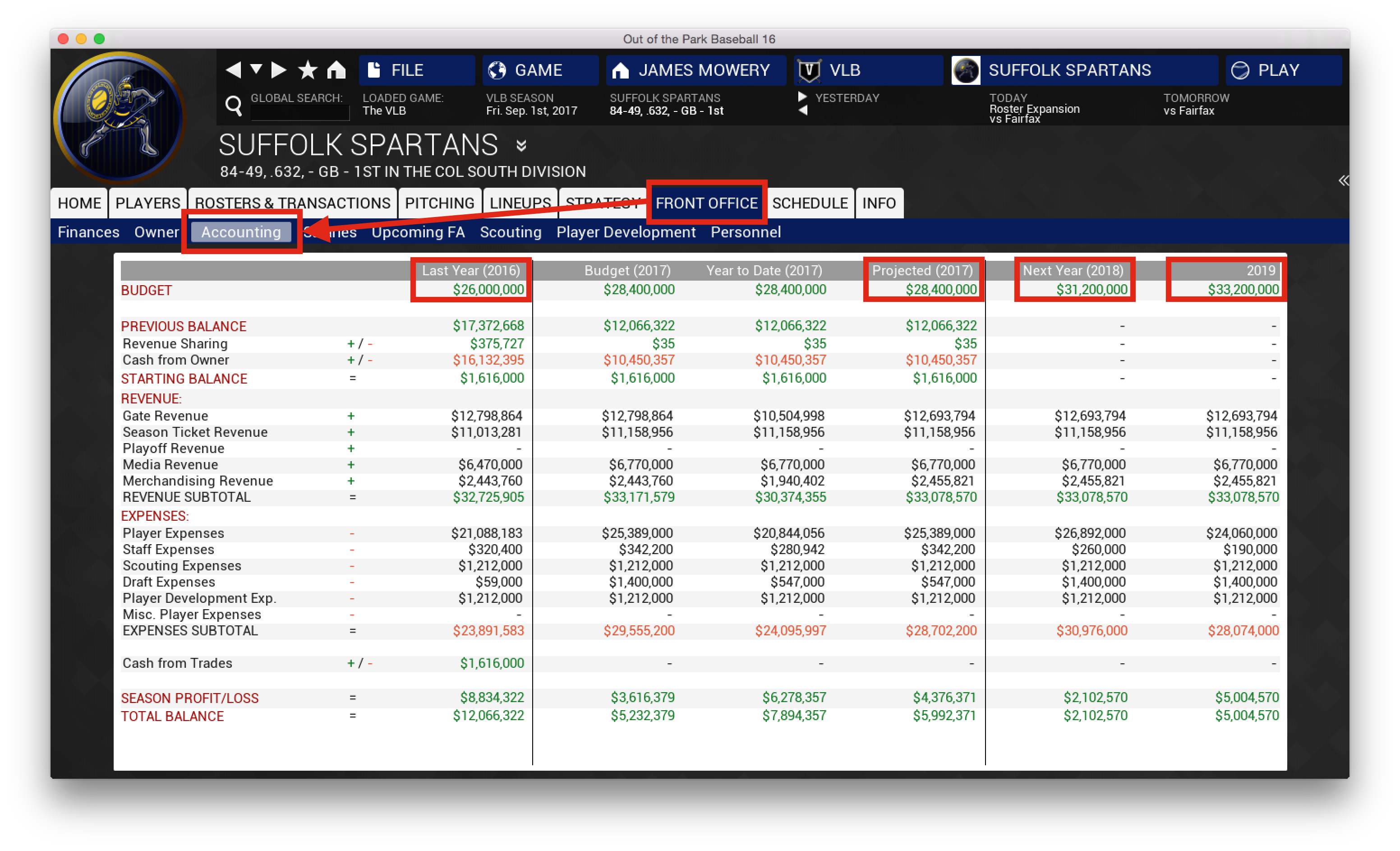Screen dimensions: 1400x851
Task: Advance to next day arrow by YESTERDAY
Action: tap(802, 97)
